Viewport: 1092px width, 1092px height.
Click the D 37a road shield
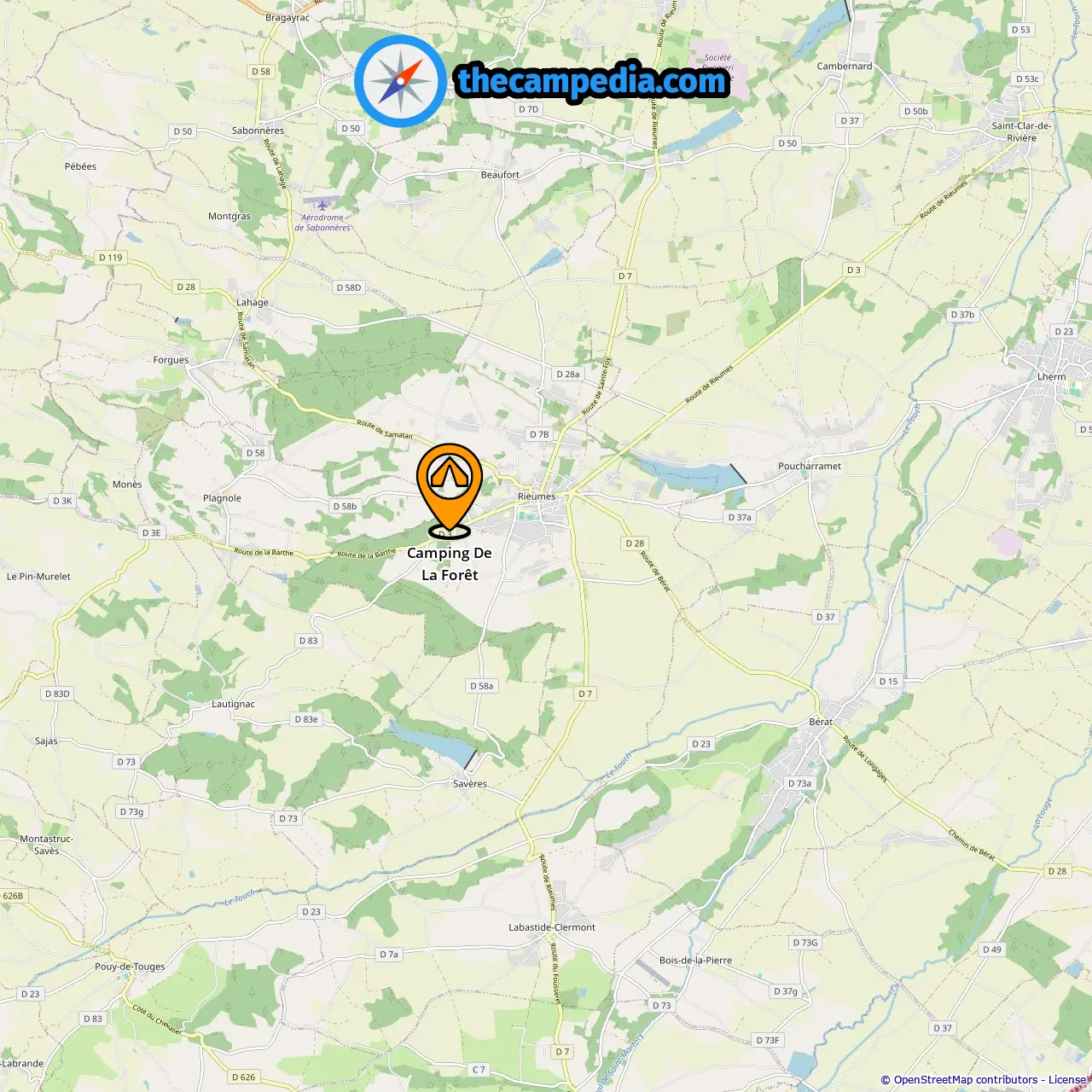[740, 517]
